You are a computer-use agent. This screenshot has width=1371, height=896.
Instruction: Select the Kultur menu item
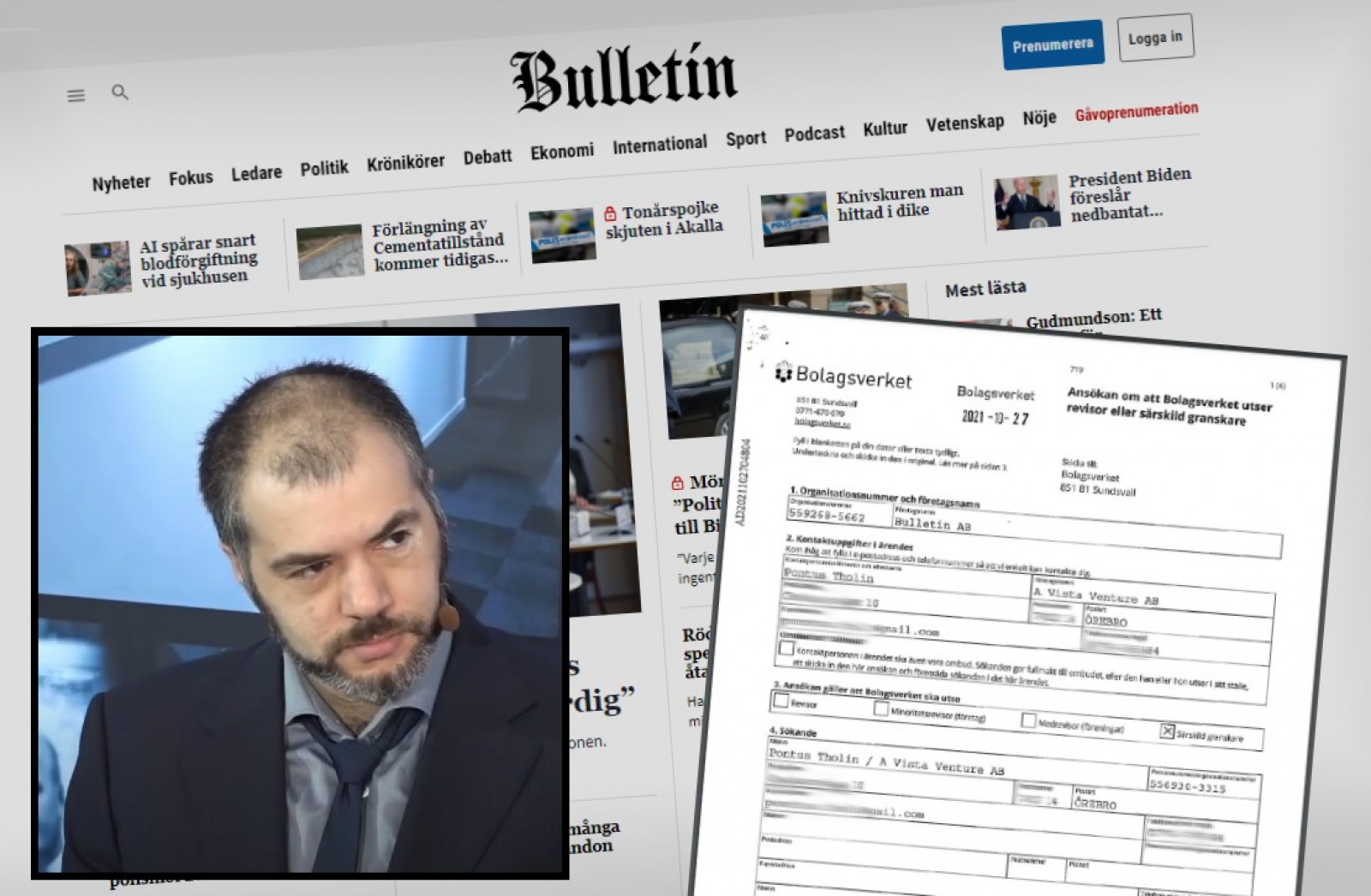(885, 128)
